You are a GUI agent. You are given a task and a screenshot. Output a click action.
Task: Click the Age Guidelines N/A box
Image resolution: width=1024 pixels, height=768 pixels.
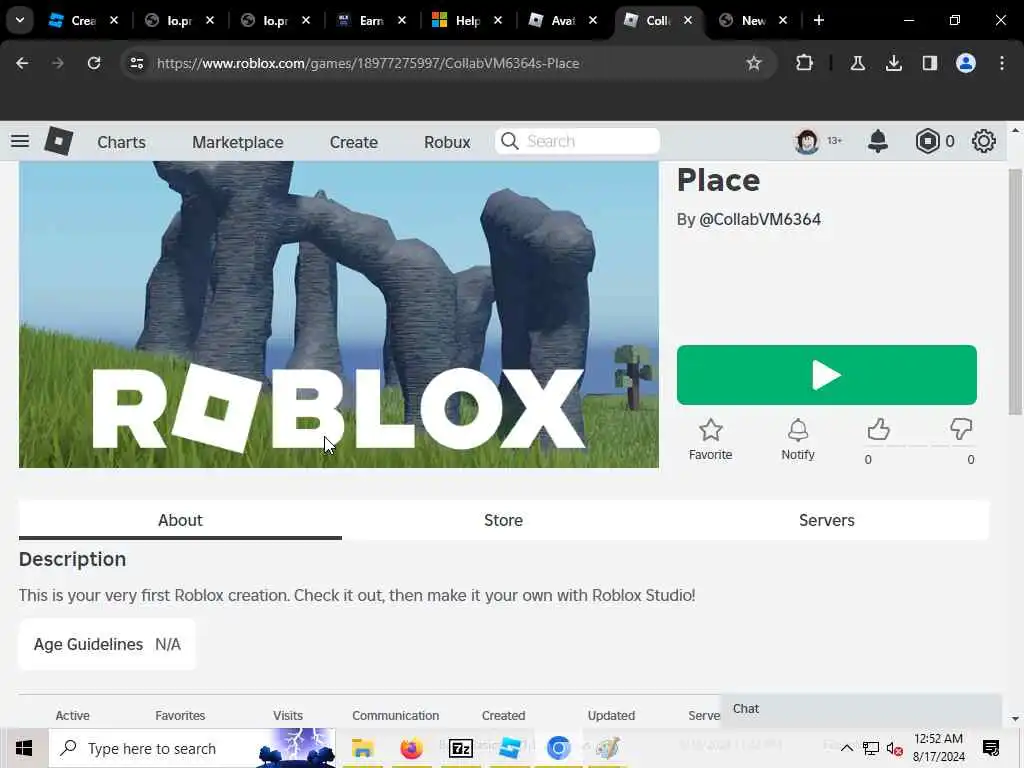(107, 644)
